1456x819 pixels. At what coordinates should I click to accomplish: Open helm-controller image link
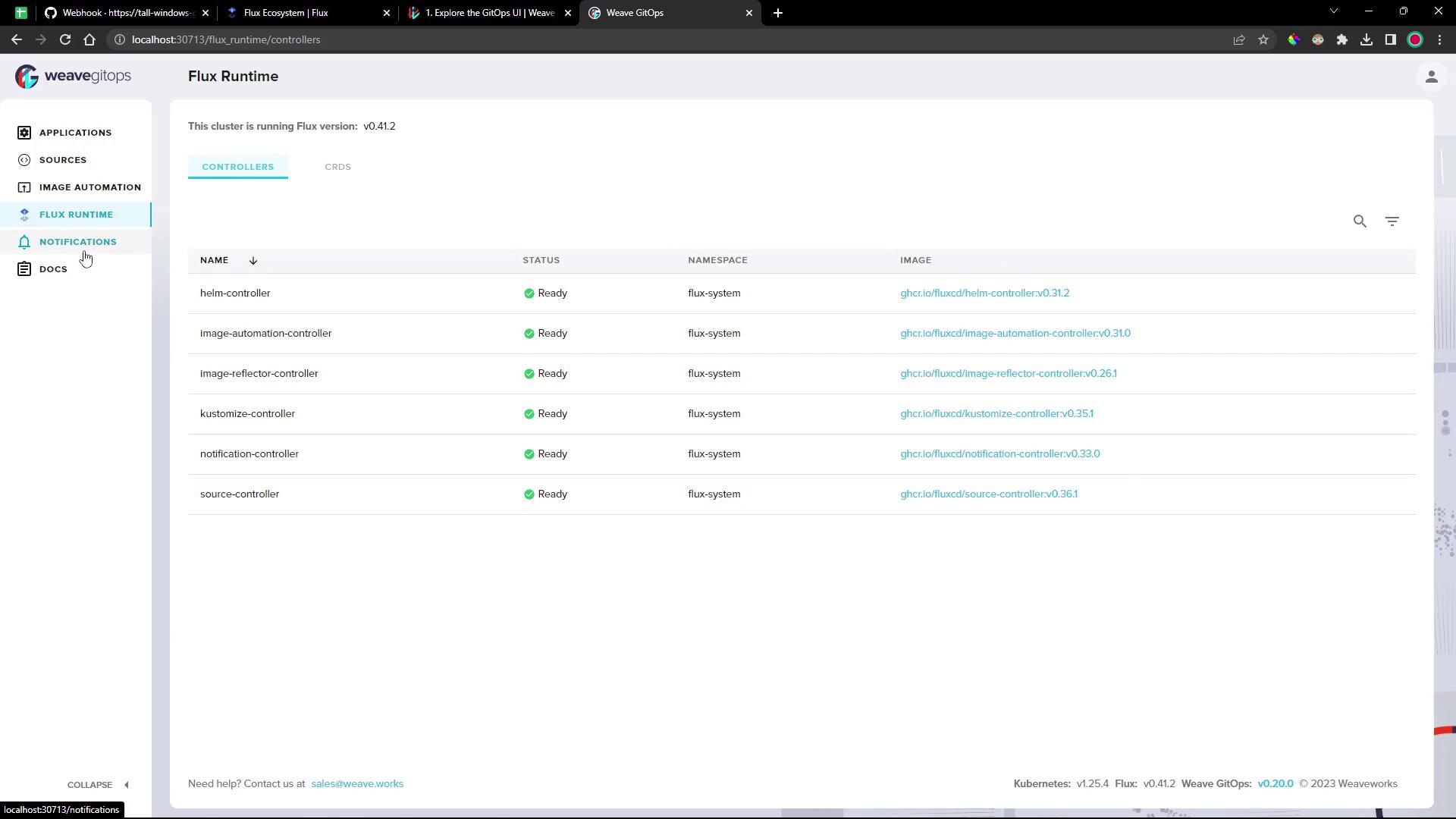984,293
